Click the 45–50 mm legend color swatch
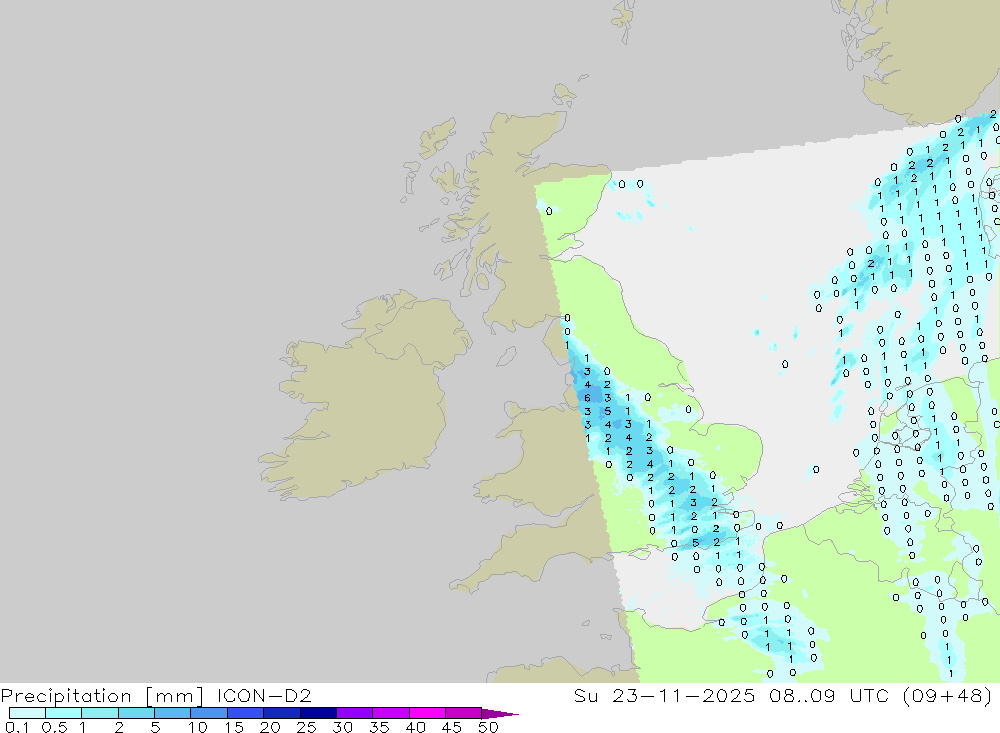 coord(464,713)
